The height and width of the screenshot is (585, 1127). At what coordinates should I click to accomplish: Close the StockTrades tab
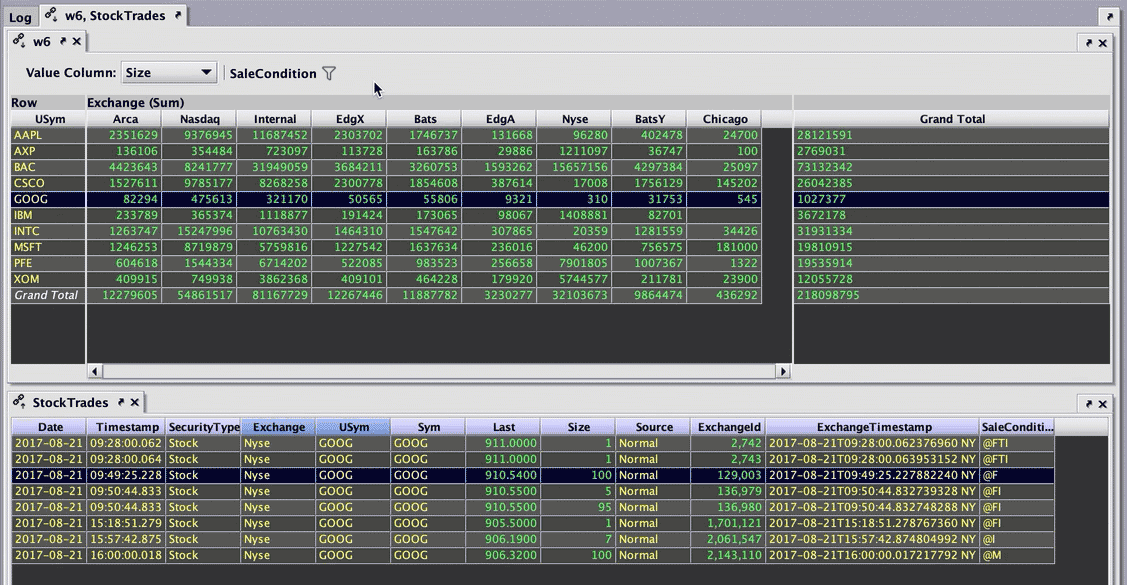pyautogui.click(x=134, y=402)
